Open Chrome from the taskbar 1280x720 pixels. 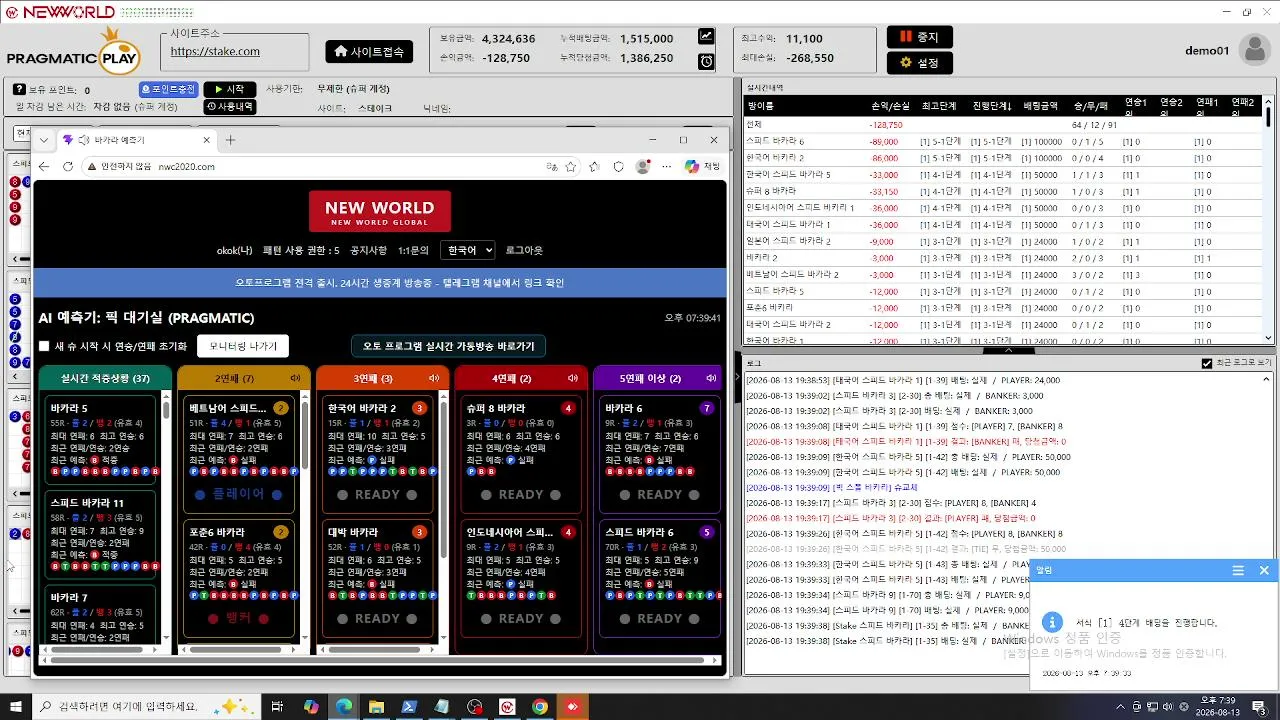tap(540, 707)
